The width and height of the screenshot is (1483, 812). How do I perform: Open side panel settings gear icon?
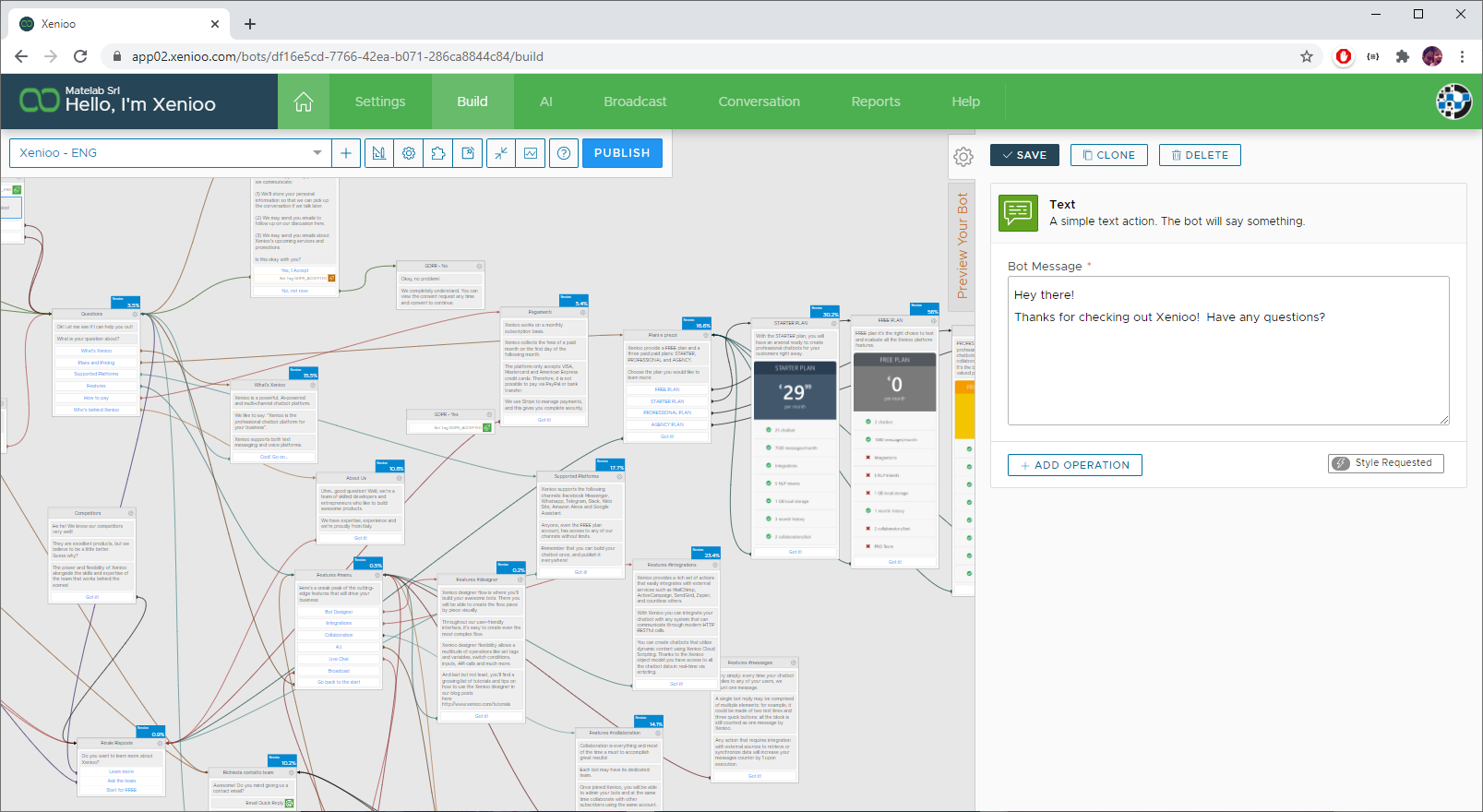point(963,157)
